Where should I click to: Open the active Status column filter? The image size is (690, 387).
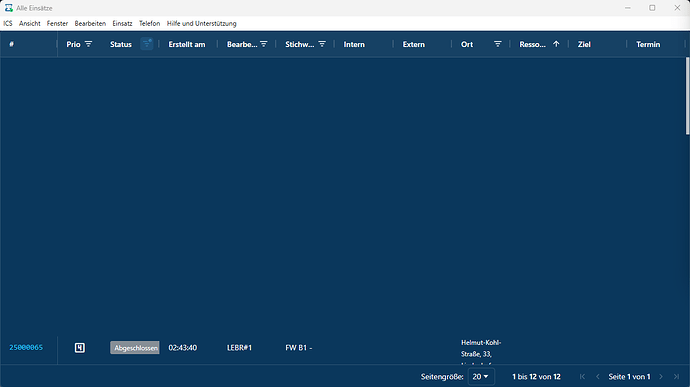tap(147, 44)
